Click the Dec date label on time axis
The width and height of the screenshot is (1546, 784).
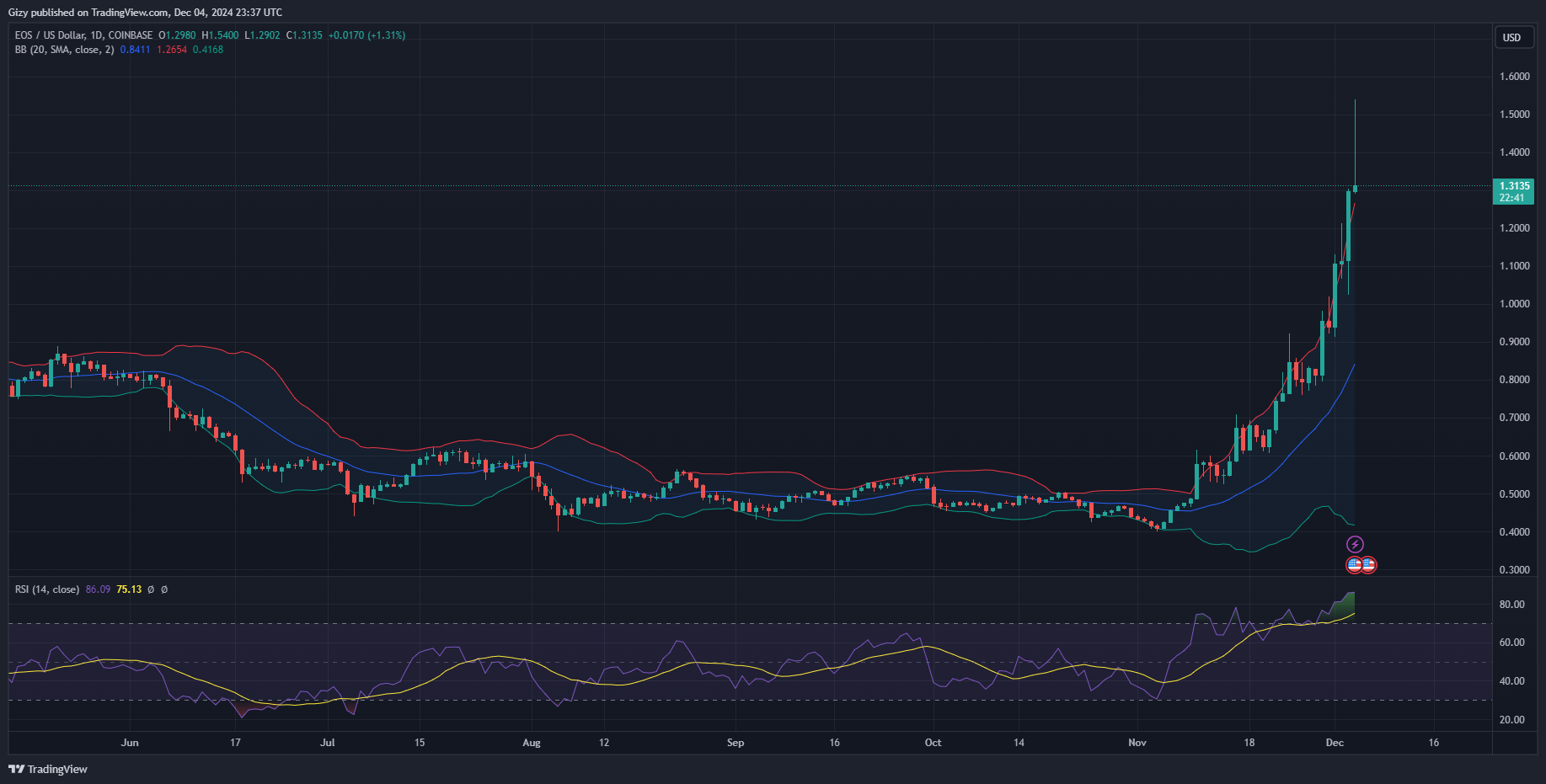[1335, 743]
